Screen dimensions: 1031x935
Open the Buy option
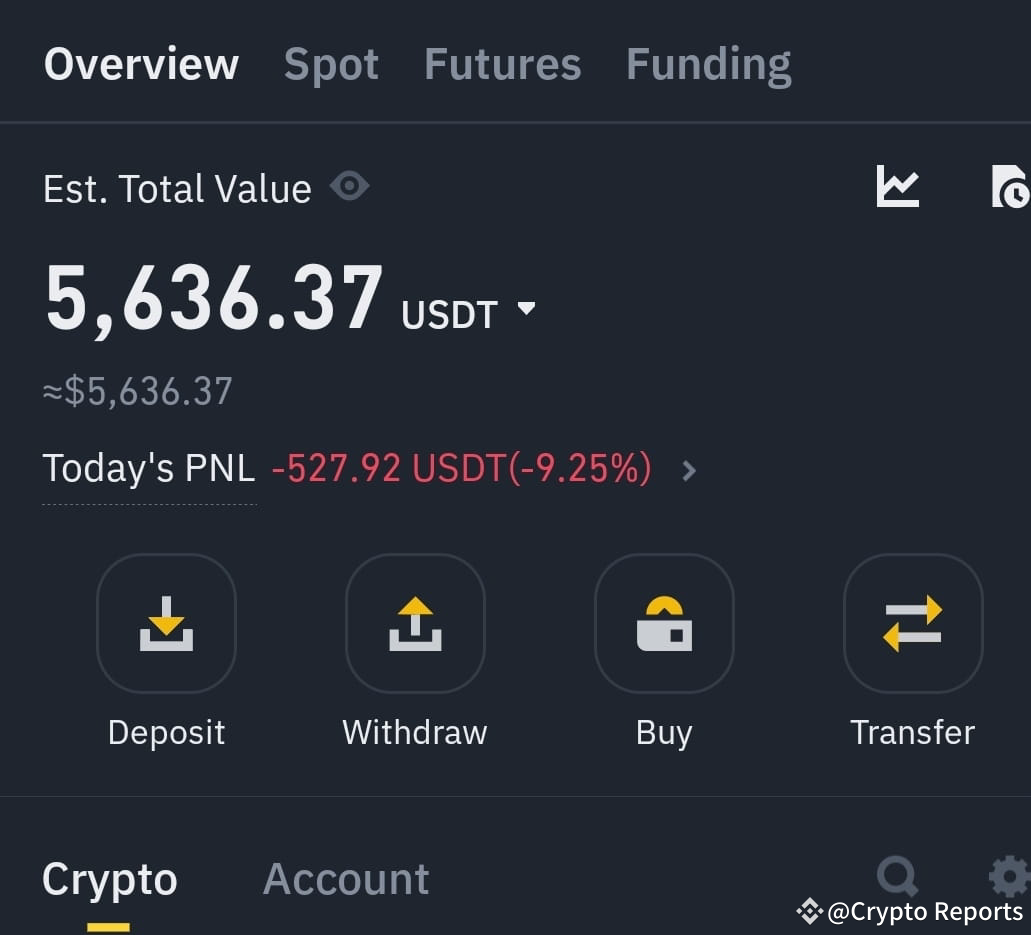pos(663,623)
